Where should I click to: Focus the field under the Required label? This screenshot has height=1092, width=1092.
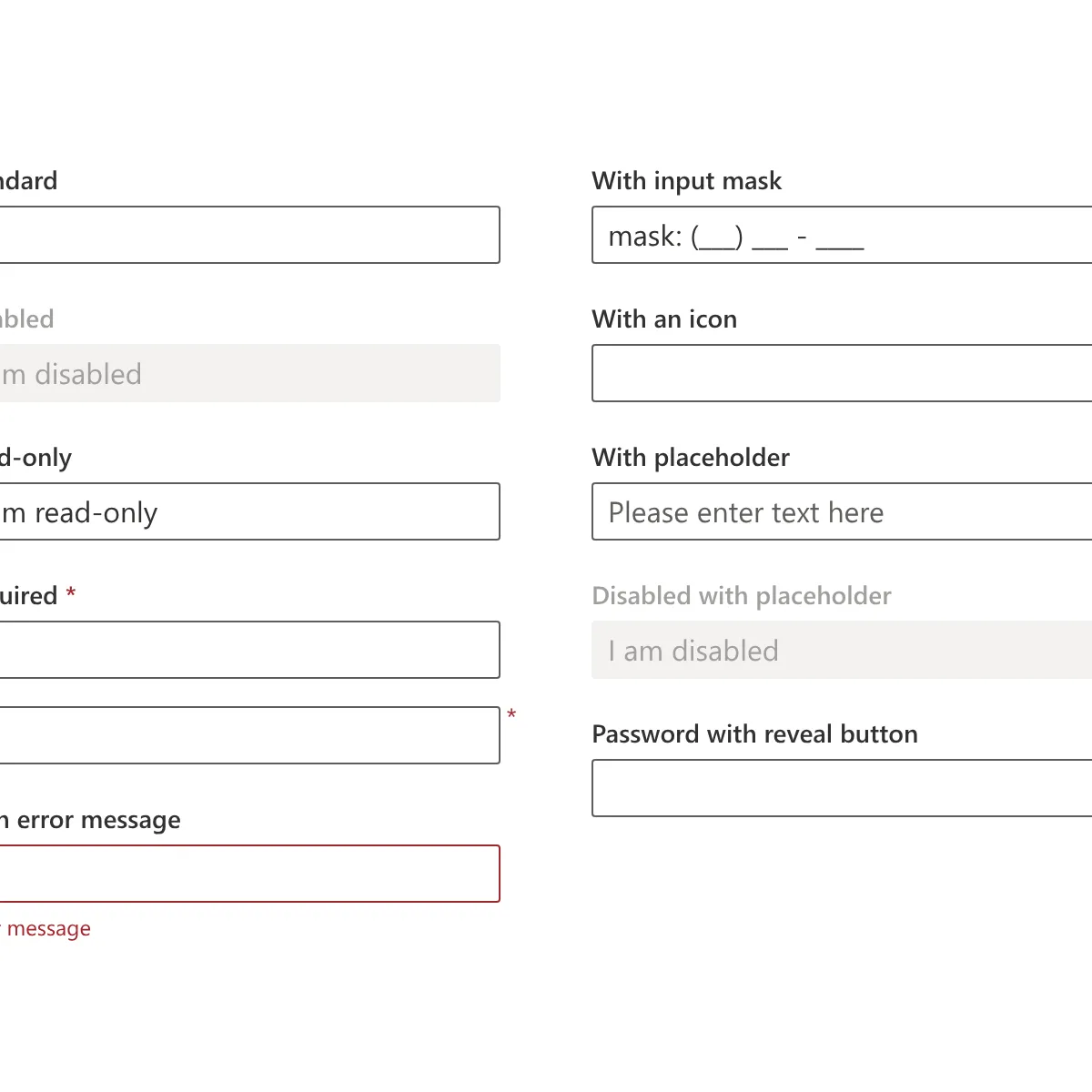[x=249, y=650]
